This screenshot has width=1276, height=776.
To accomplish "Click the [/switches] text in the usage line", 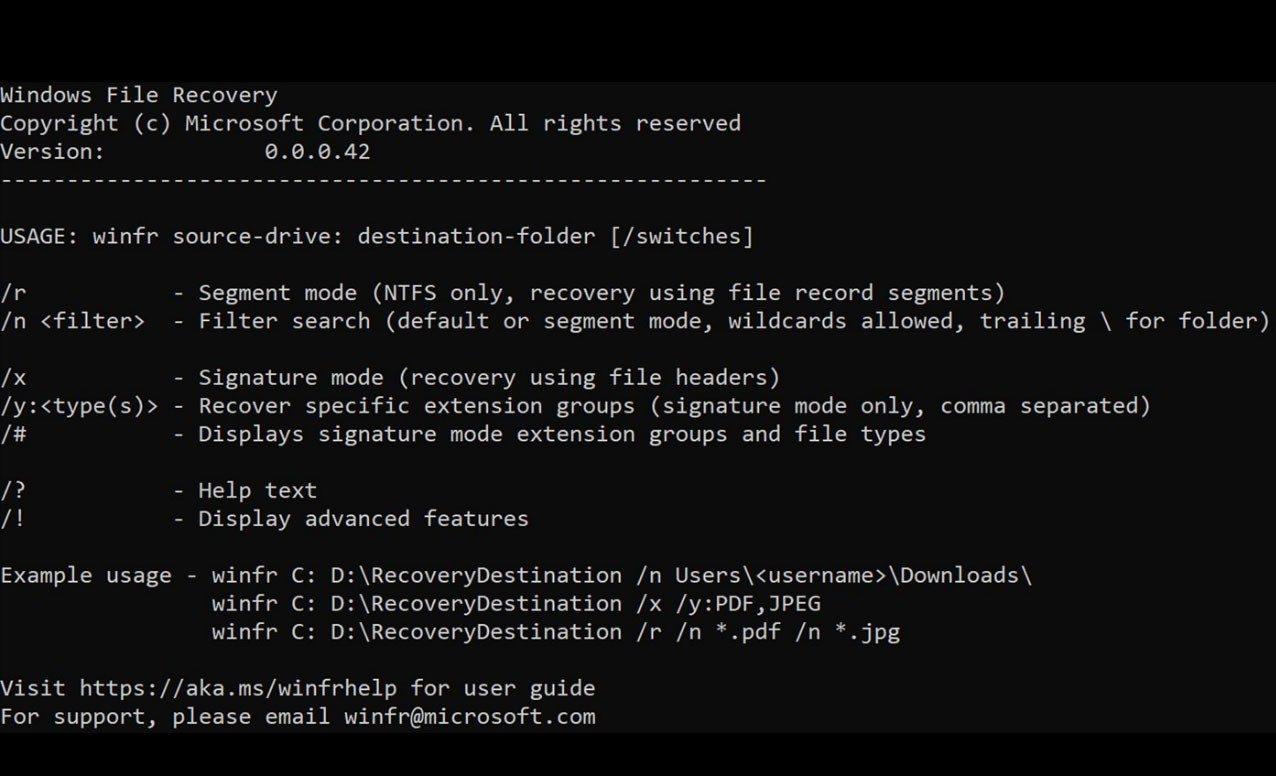I will click(681, 237).
